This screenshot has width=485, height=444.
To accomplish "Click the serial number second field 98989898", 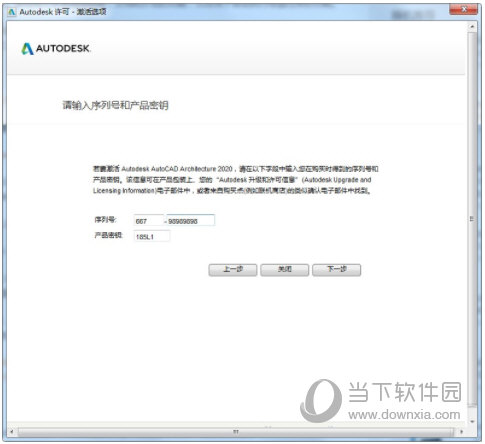I will coord(191,220).
